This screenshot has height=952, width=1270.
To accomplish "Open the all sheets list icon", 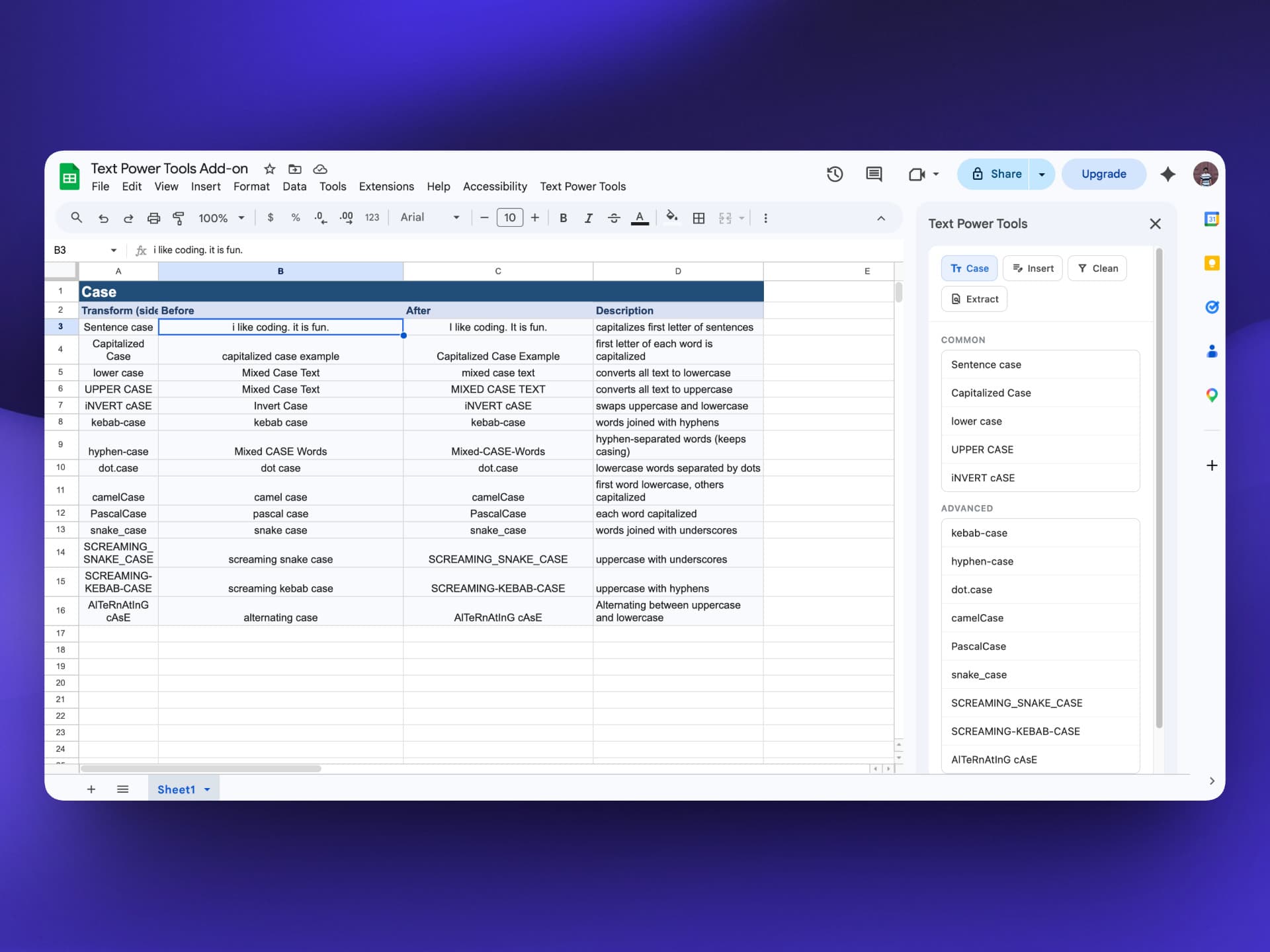I will coord(122,789).
